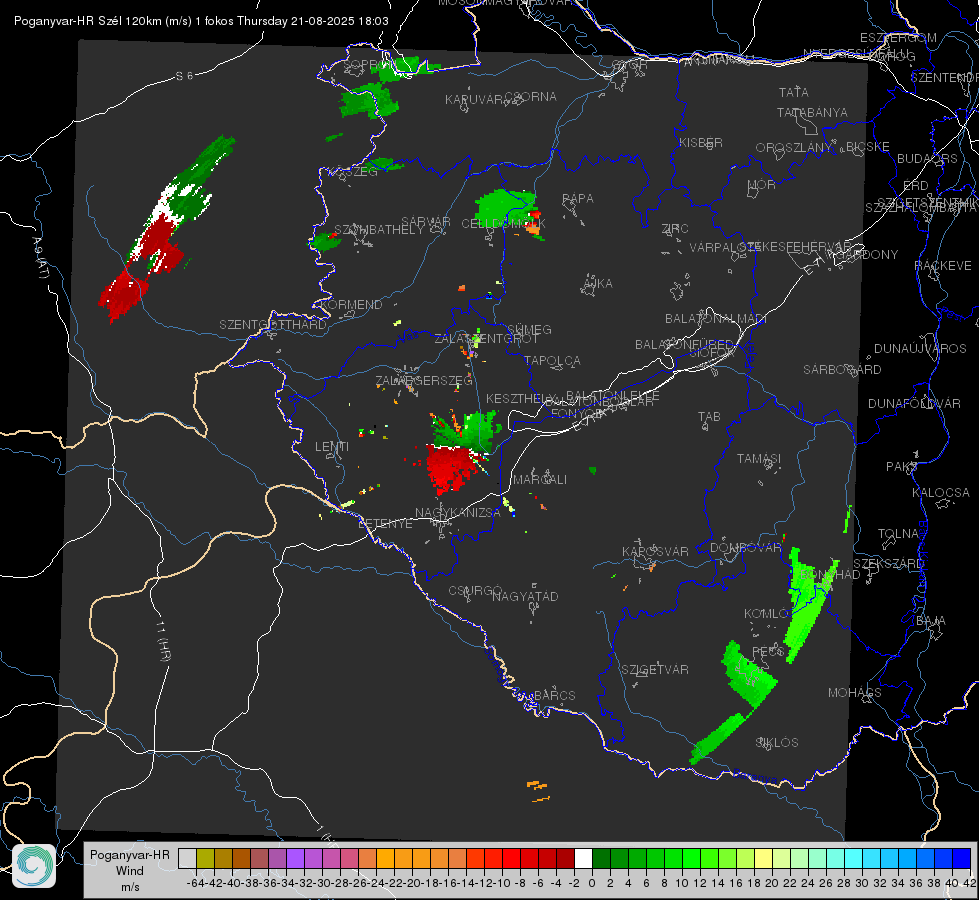Select the bright green swatch between 10 and 12
Screen dimensions: 979x900
click(691, 858)
